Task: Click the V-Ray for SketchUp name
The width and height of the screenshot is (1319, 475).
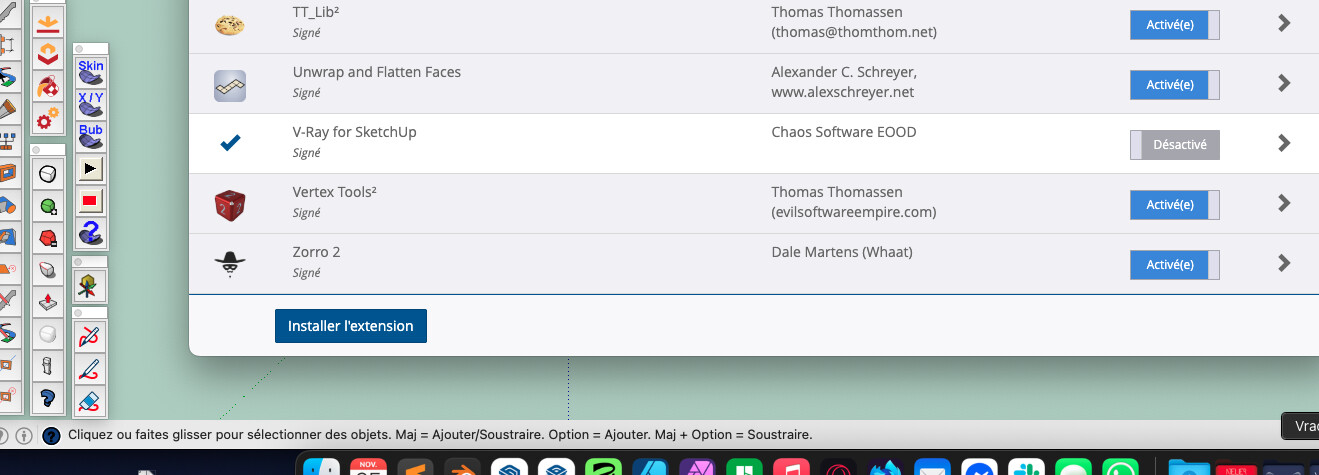Action: [355, 132]
